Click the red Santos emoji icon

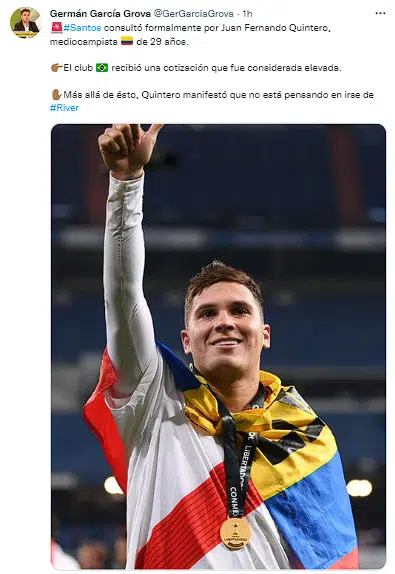pyautogui.click(x=56, y=27)
